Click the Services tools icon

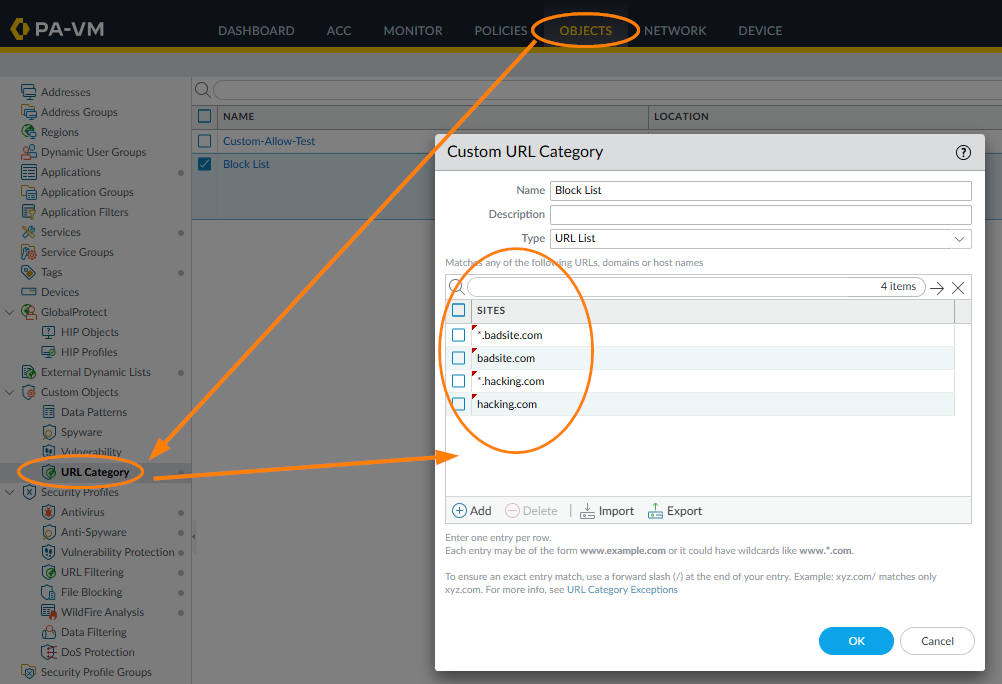(x=28, y=232)
